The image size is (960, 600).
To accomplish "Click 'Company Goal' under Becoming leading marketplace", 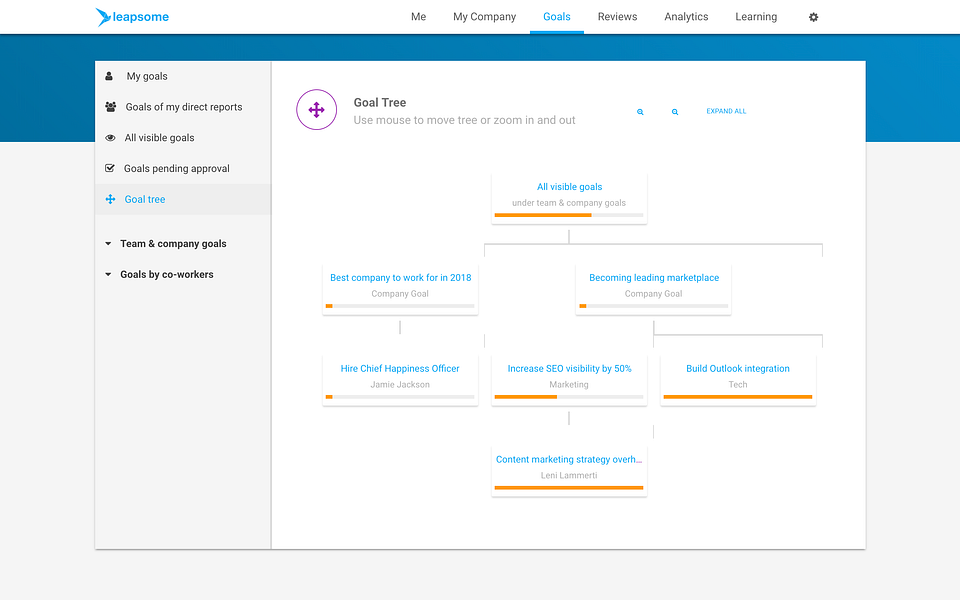I will point(653,293).
